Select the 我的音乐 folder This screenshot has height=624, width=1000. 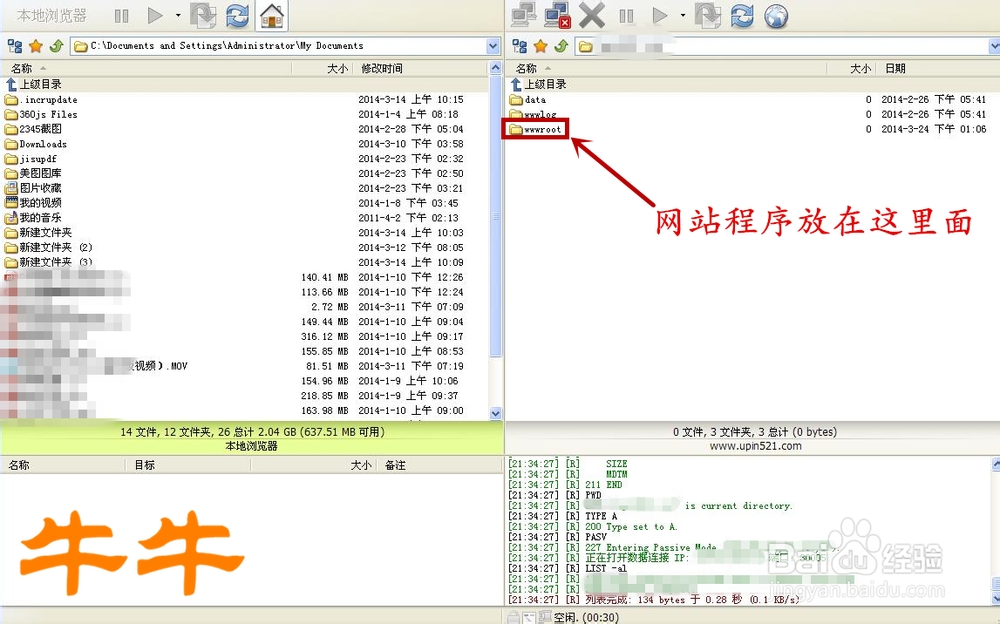pyautogui.click(x=33, y=218)
